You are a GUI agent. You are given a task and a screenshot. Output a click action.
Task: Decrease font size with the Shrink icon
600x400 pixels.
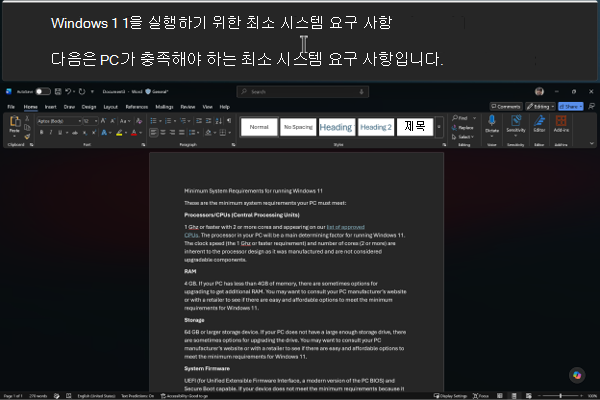[112, 121]
